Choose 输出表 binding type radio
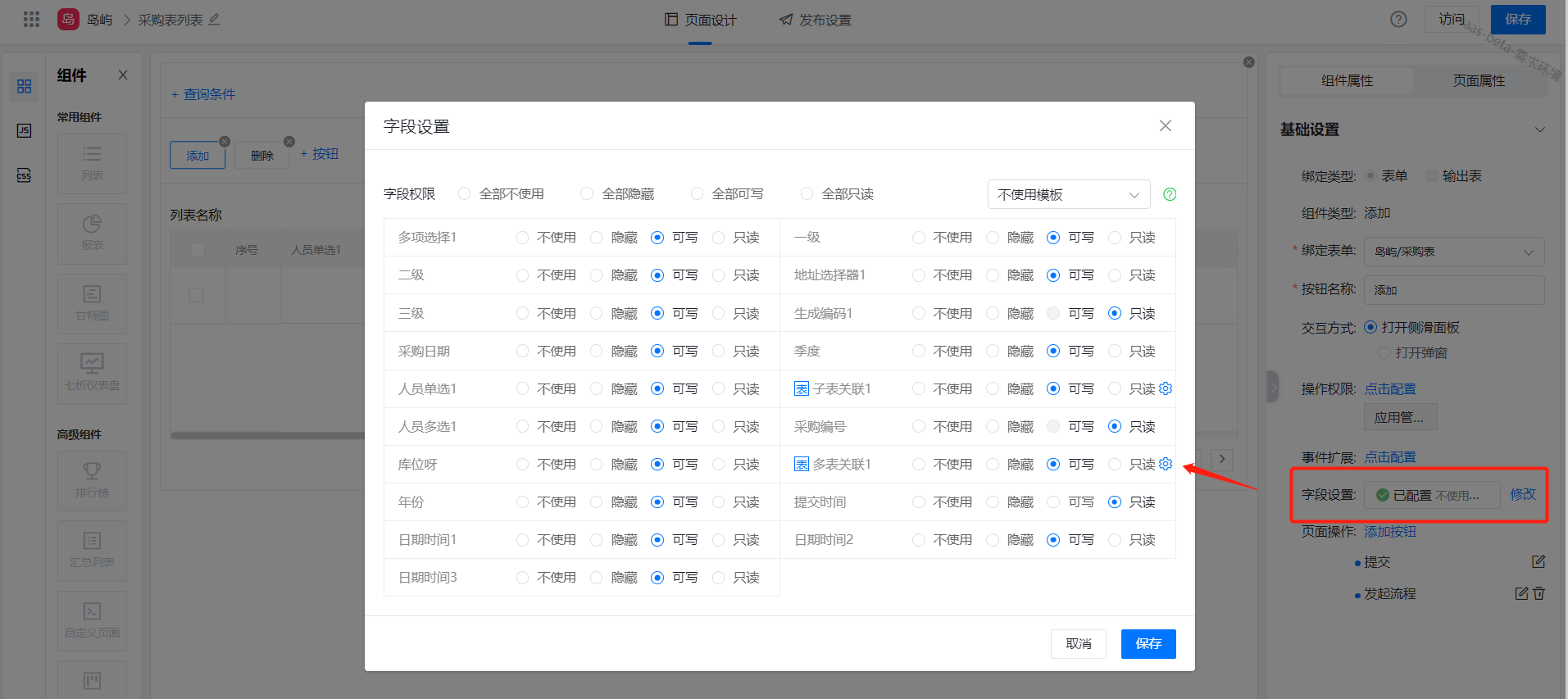The width and height of the screenshot is (1568, 699). coord(1432,175)
